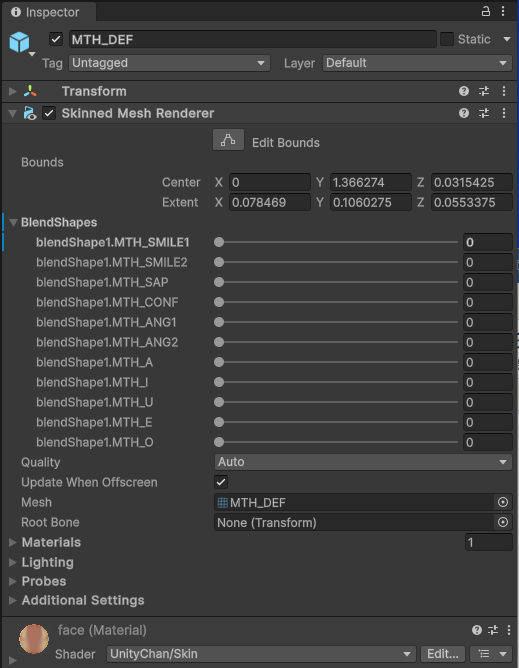Click the Inspector lock icon
This screenshot has width=519, height=668.
coord(485,12)
